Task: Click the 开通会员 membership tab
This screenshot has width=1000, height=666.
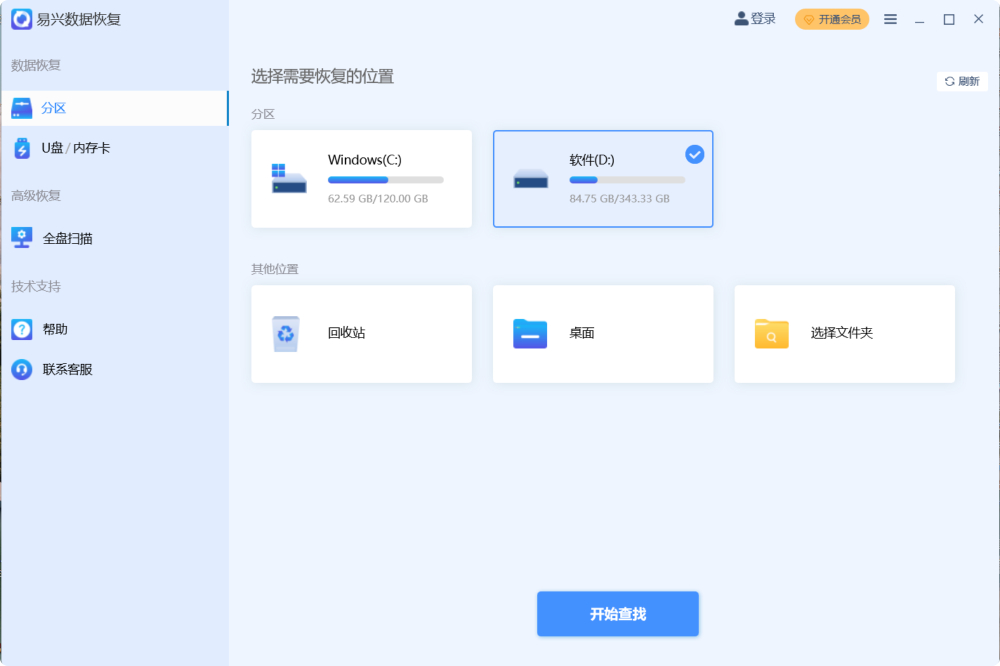Action: (x=831, y=18)
